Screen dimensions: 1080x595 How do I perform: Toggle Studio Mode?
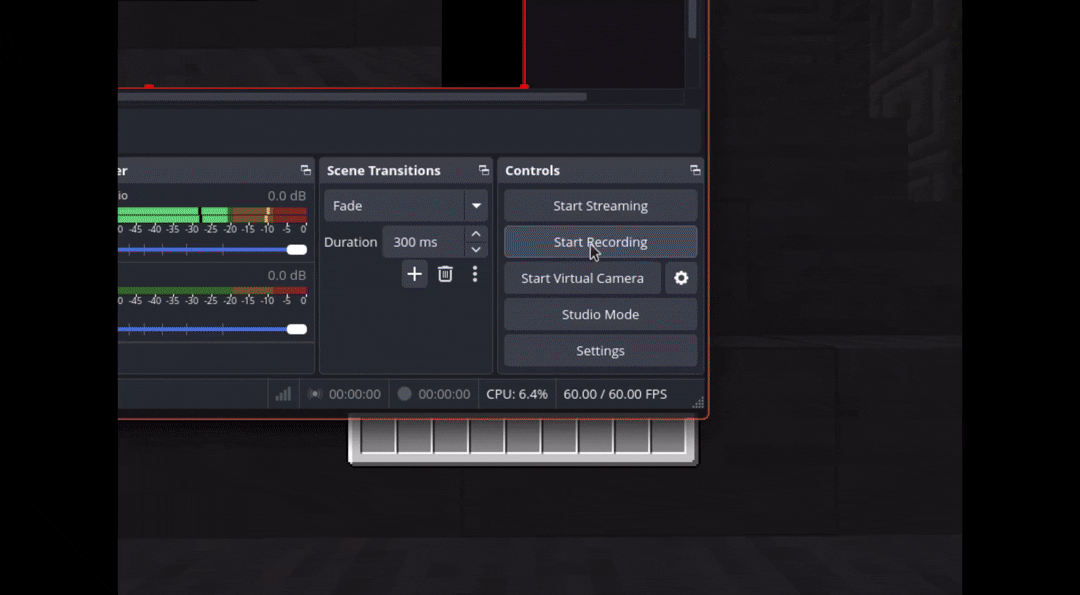pyautogui.click(x=600, y=314)
